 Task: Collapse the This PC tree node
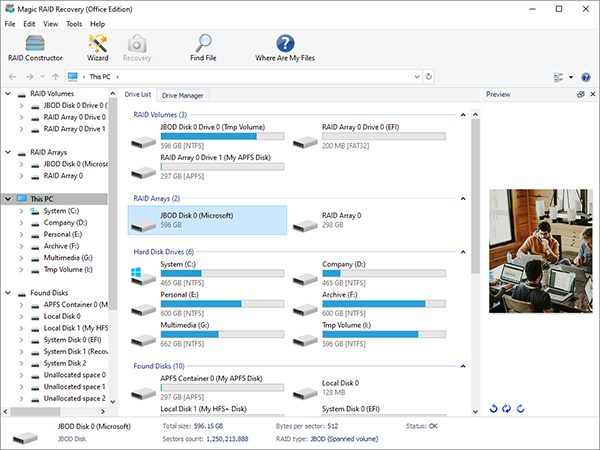point(8,199)
